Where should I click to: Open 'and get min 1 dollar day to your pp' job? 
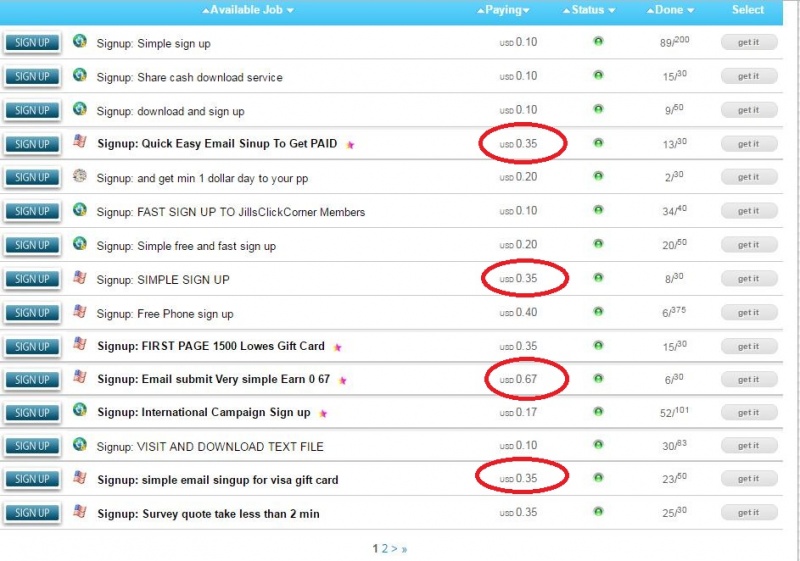click(x=202, y=178)
